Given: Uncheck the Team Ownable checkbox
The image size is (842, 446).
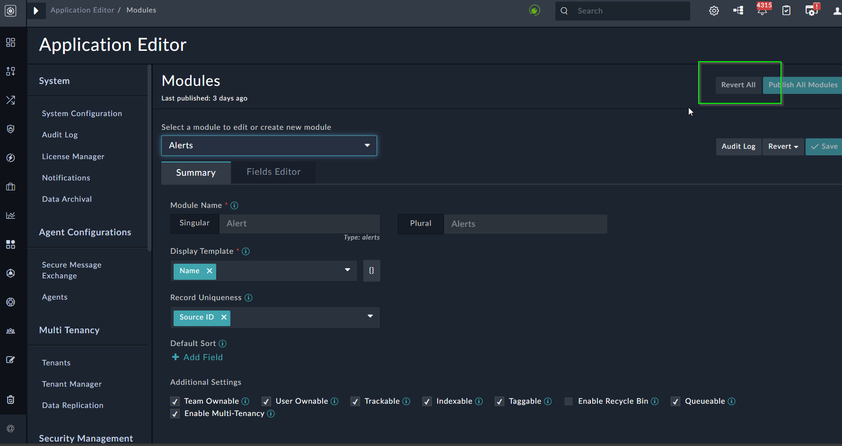Looking at the screenshot, I should click(176, 401).
